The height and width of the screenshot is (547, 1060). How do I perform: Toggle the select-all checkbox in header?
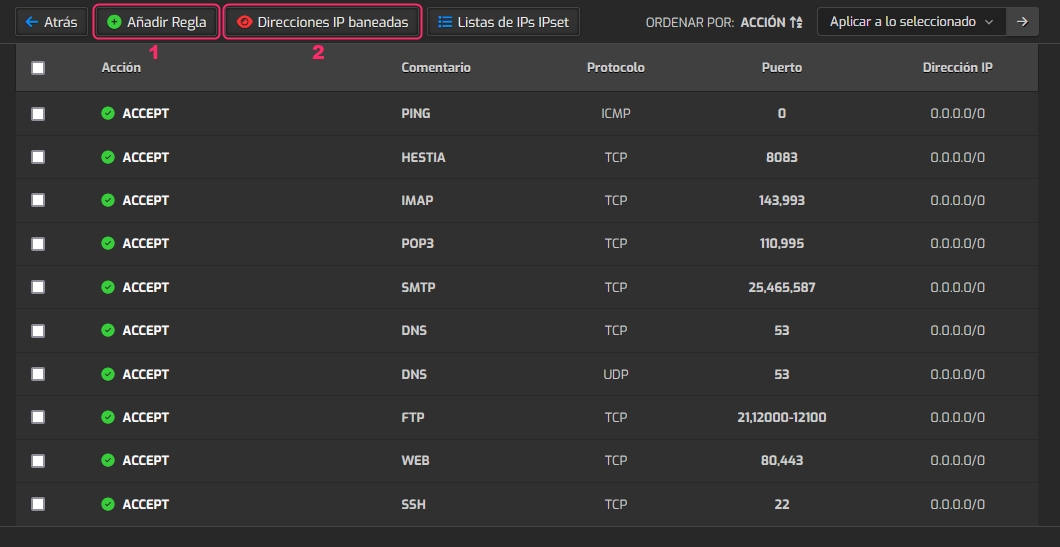[38, 68]
